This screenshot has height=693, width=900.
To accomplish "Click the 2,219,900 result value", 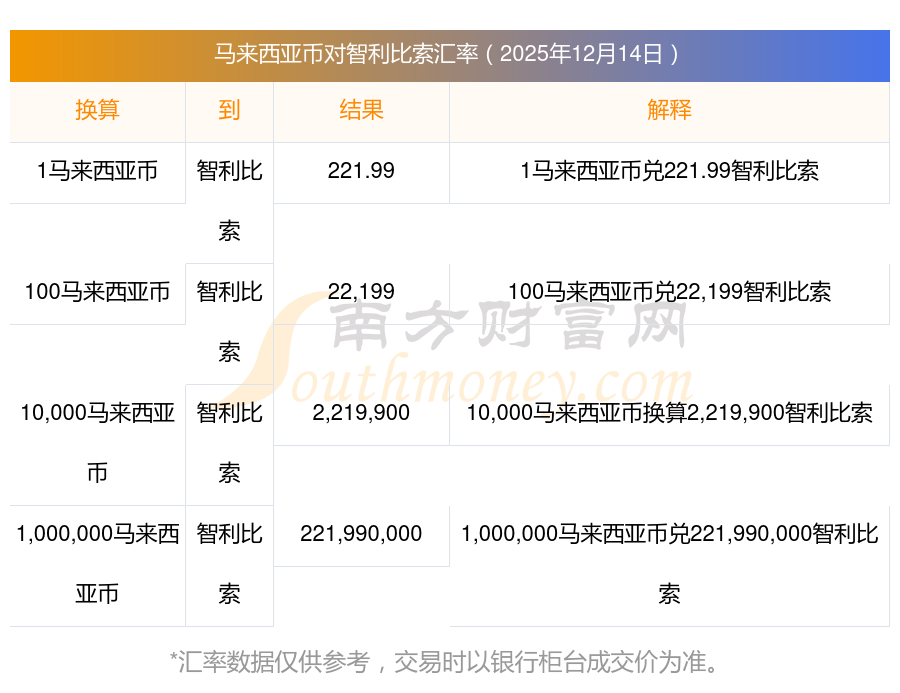I will click(361, 413).
